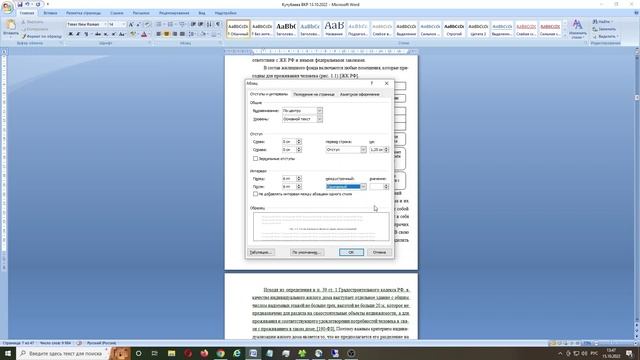Viewport: 640px width, 360px height.
Task: Click the font color button
Action: (144, 34)
